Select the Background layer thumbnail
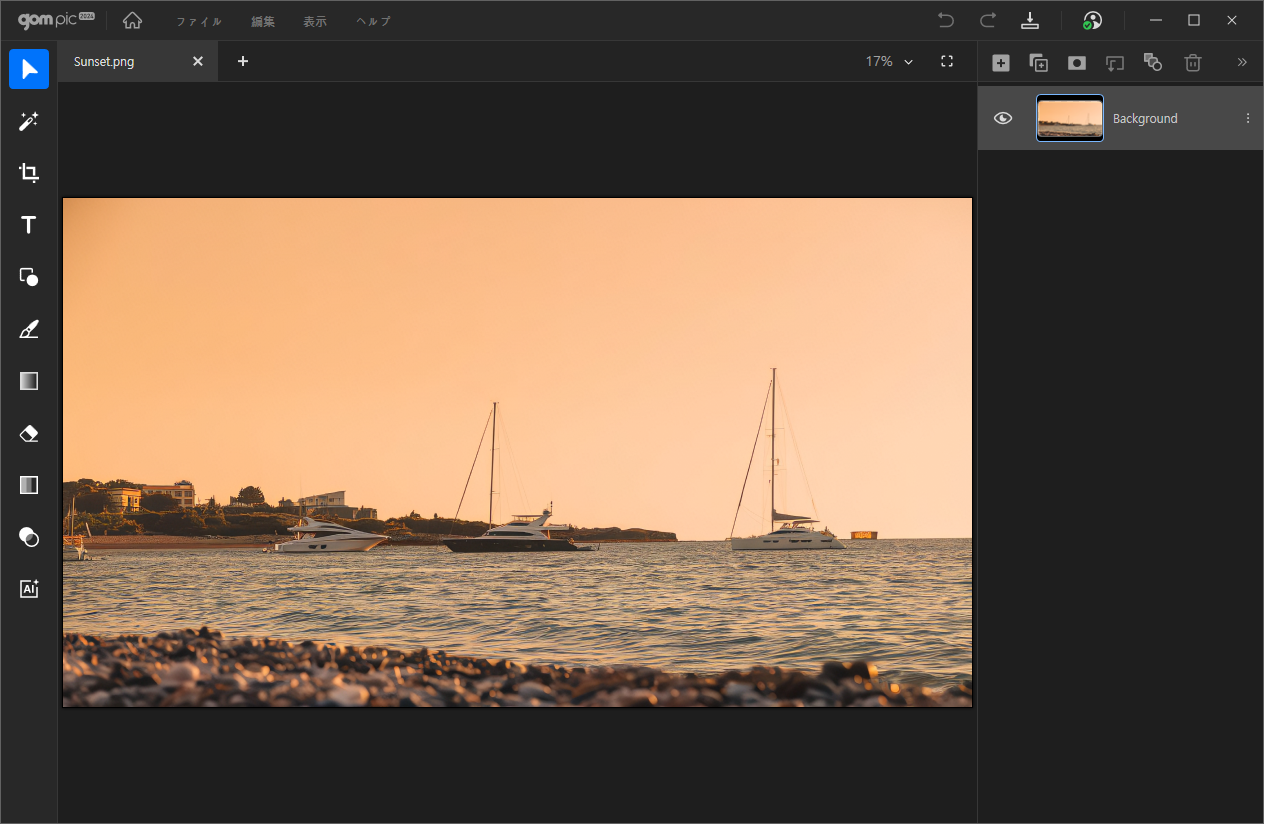Screen dimensions: 1264x824 (x=1069, y=118)
